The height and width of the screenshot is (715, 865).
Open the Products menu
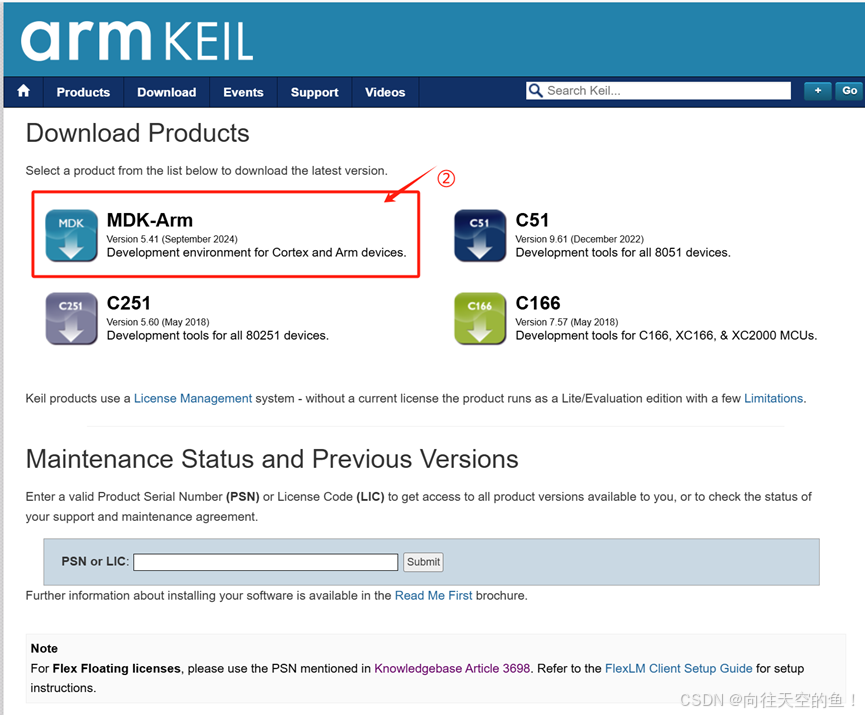(83, 92)
